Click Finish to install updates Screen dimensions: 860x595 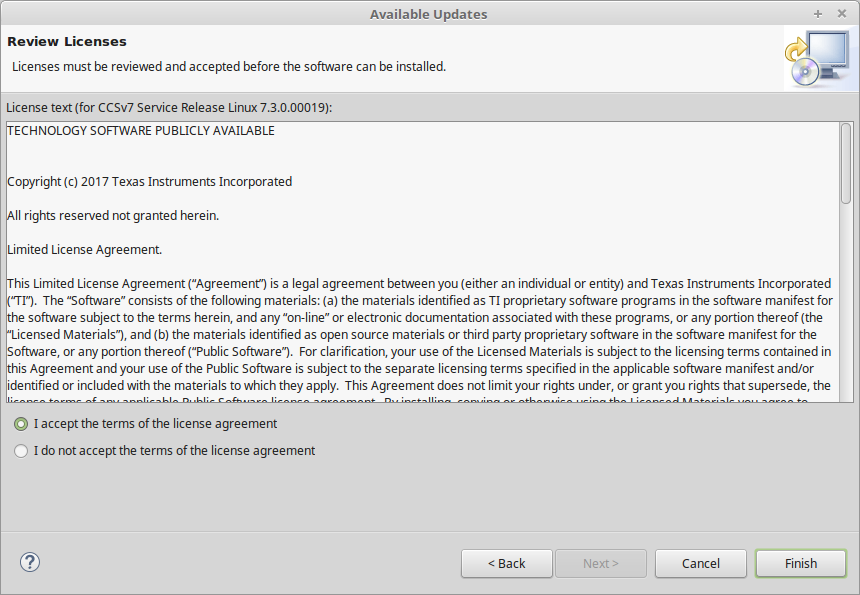(800, 563)
